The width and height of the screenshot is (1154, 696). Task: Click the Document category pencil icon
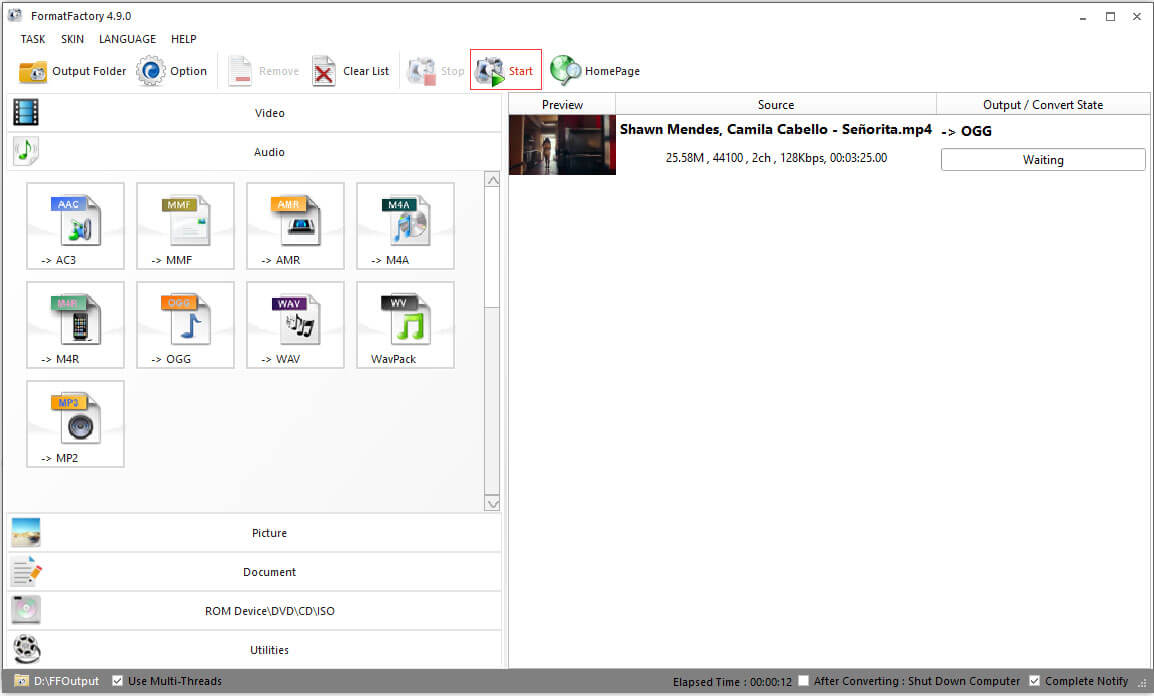pos(26,572)
